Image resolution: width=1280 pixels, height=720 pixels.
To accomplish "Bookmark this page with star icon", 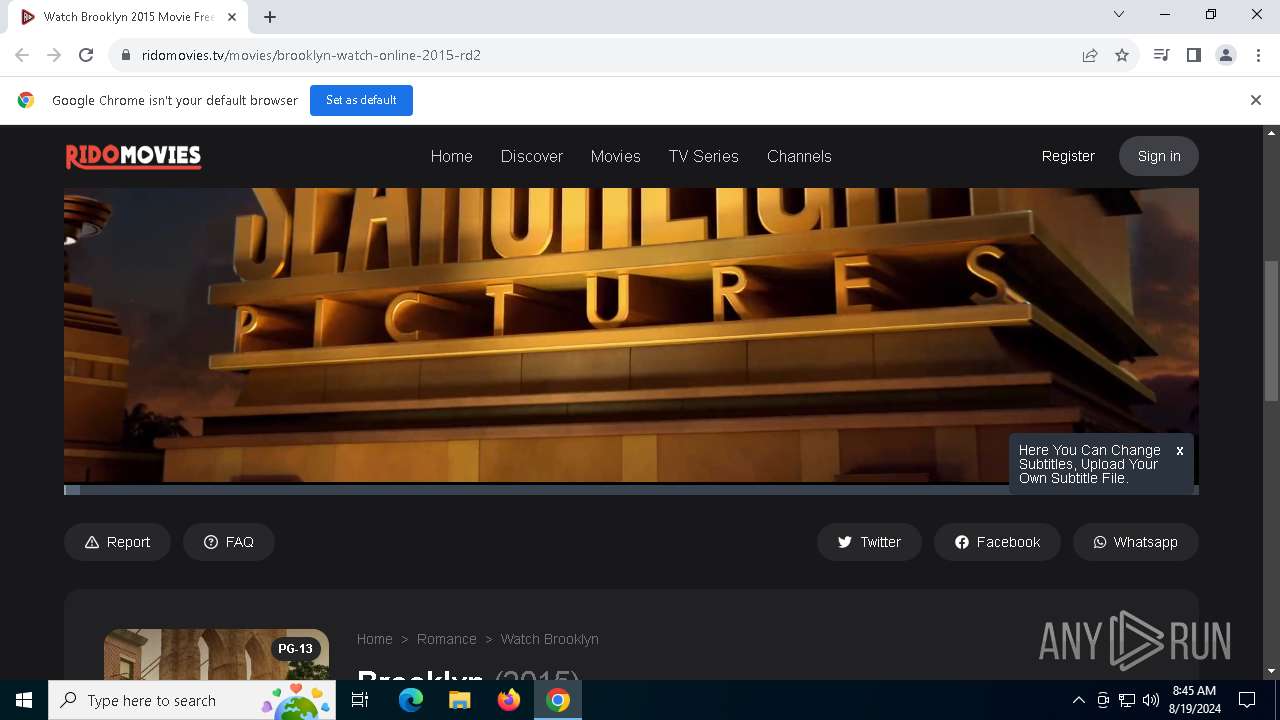I will tap(1122, 55).
